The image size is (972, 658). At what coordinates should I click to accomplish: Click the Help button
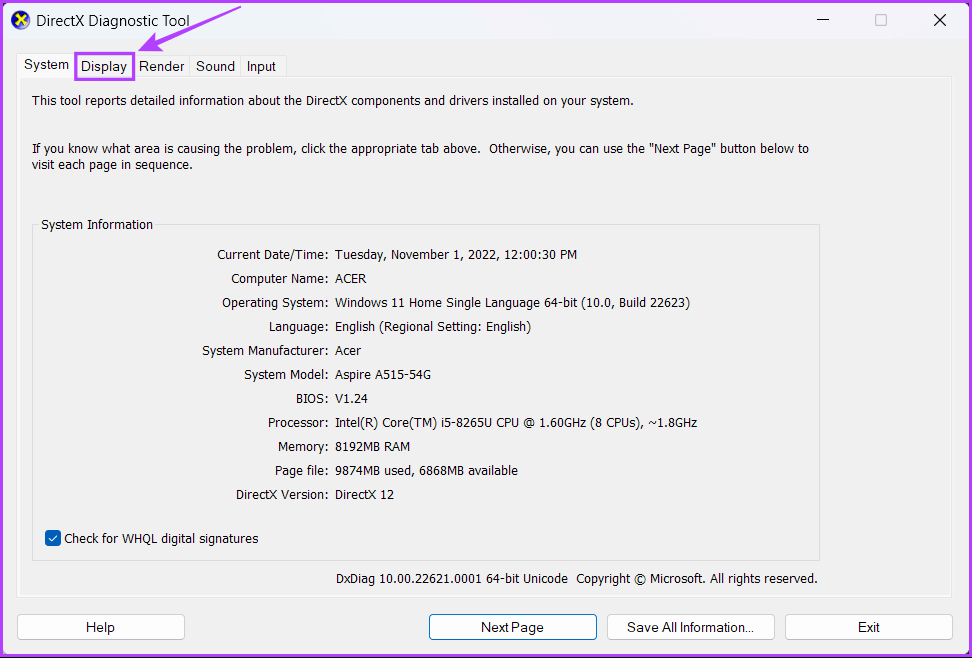coord(100,627)
